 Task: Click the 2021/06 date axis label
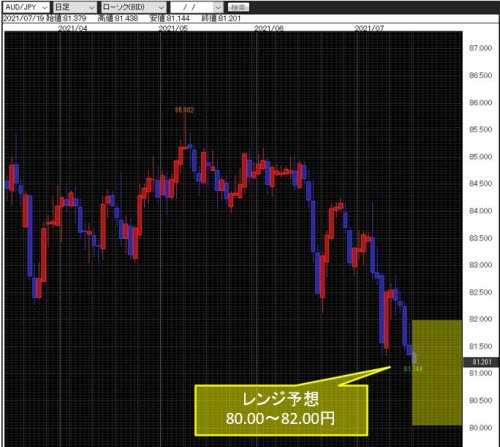269,28
